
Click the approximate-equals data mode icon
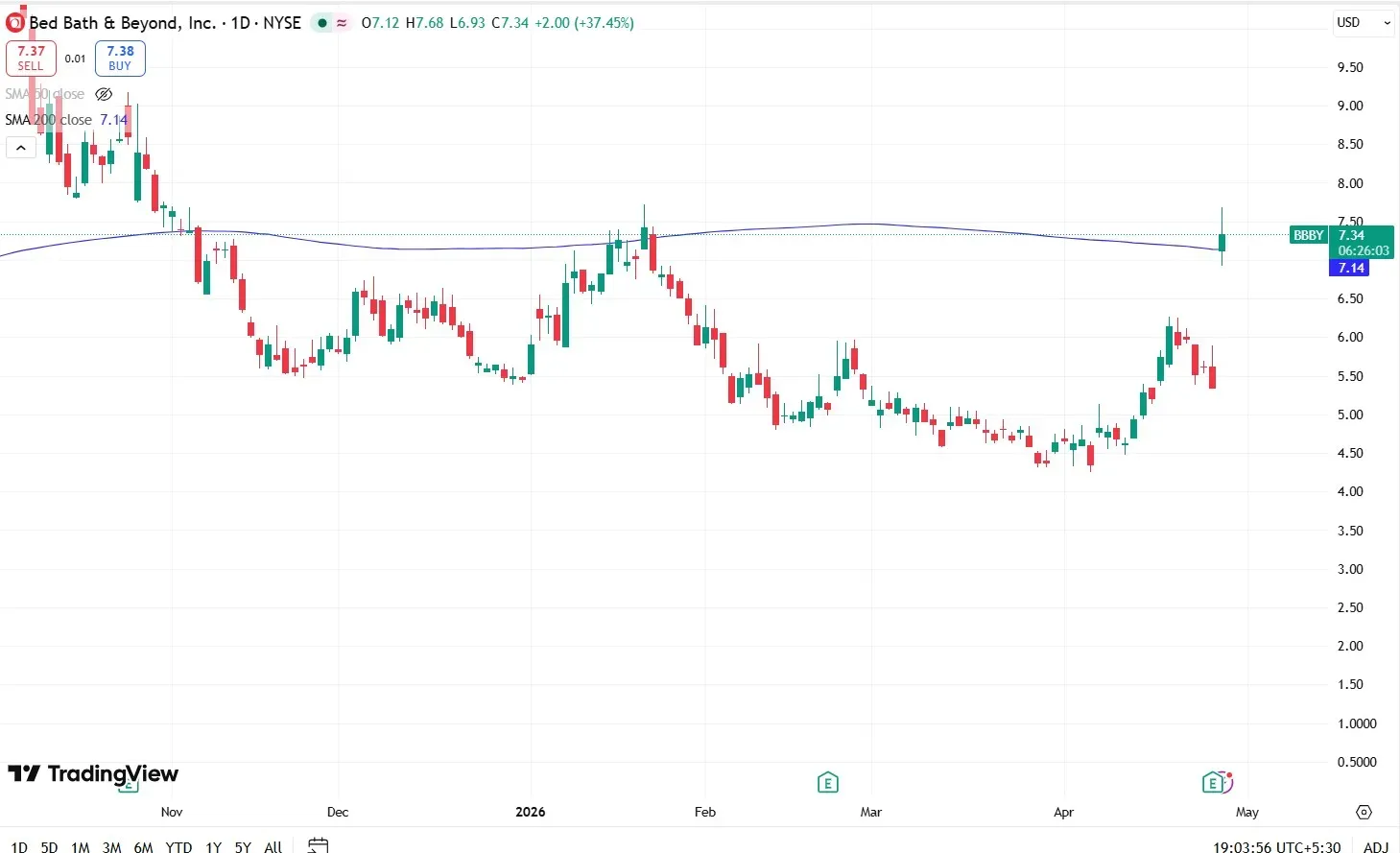click(x=342, y=23)
